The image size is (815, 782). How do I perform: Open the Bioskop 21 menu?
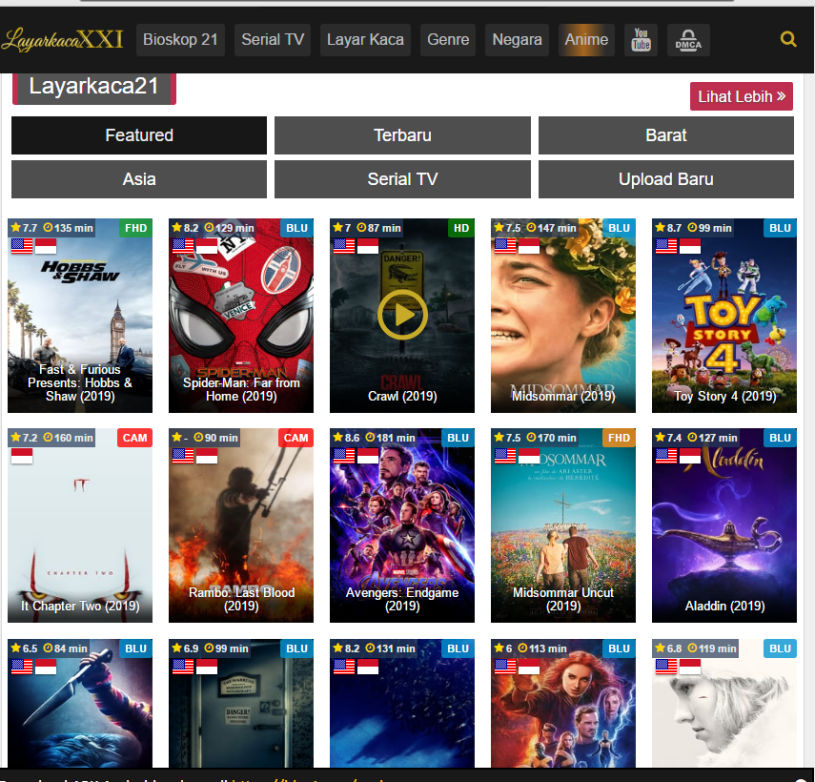pyautogui.click(x=180, y=40)
